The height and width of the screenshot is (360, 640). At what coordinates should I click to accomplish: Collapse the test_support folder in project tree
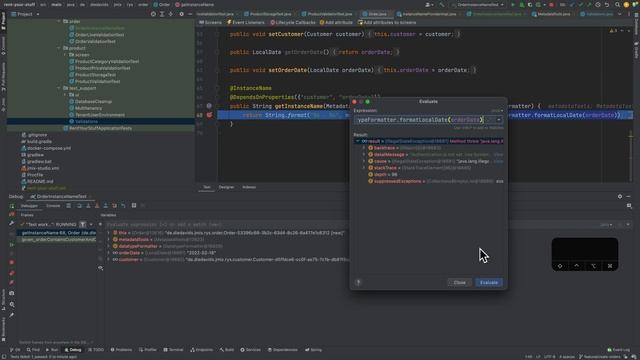click(x=59, y=88)
